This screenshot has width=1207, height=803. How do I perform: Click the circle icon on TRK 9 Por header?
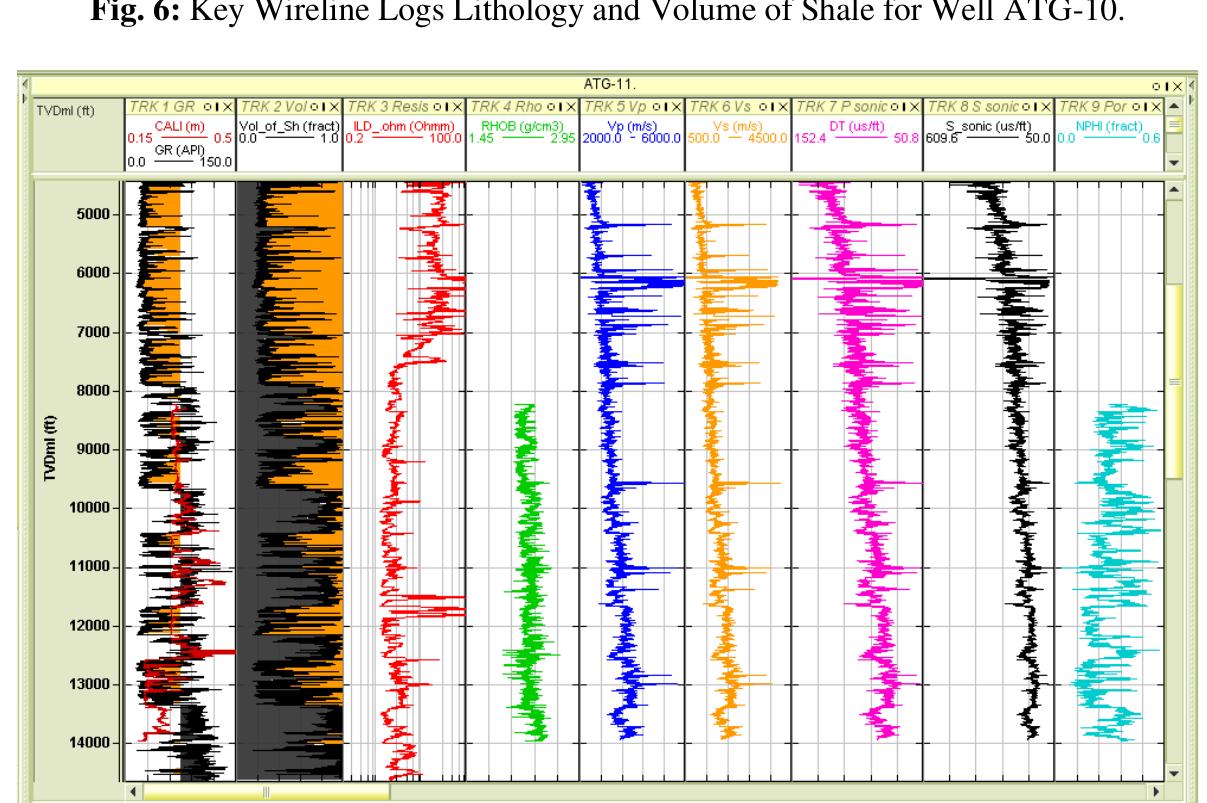[1136, 106]
